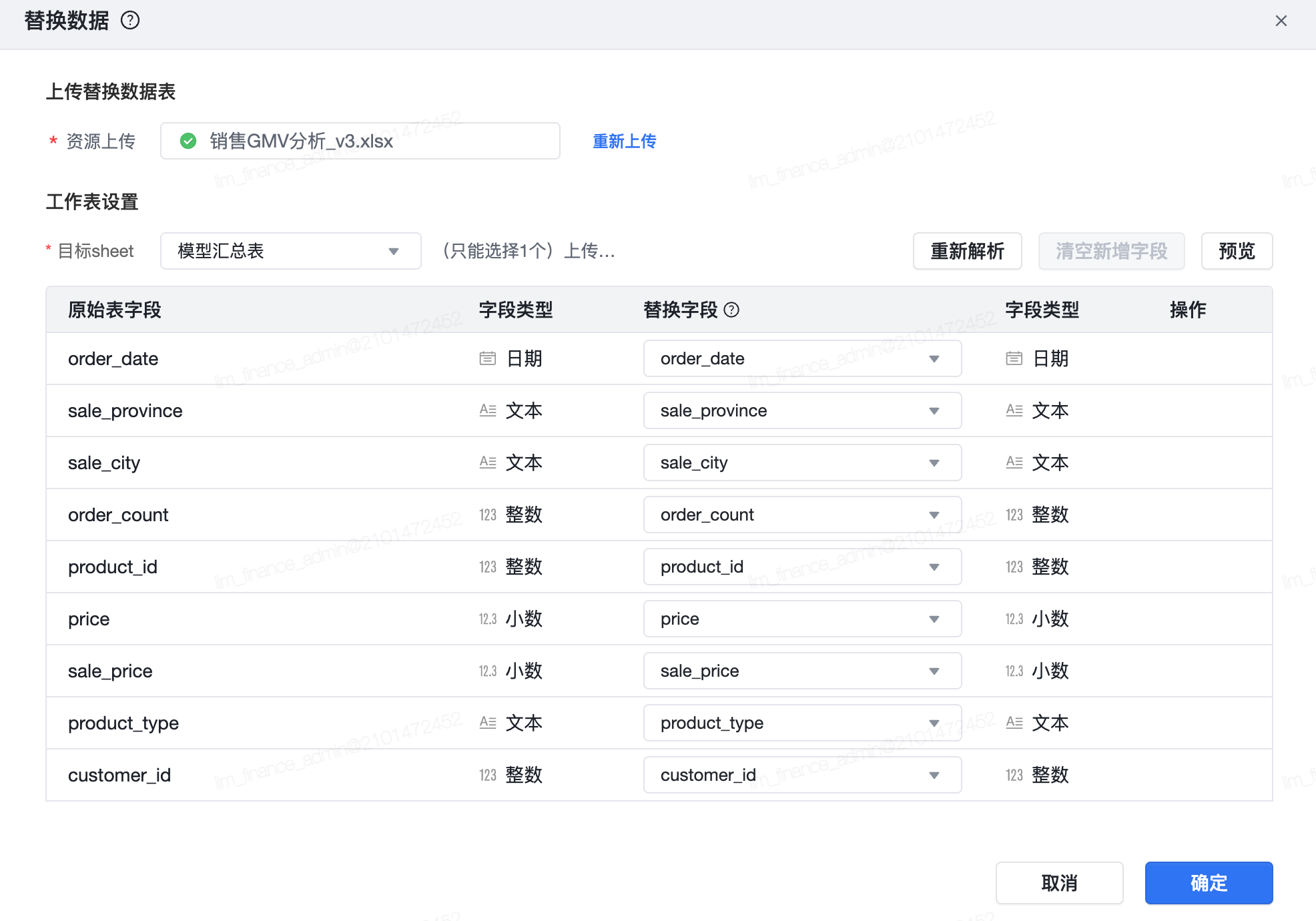1316x921 pixels.
Task: Click text type icon in replacement sale_city row
Action: (x=1014, y=463)
